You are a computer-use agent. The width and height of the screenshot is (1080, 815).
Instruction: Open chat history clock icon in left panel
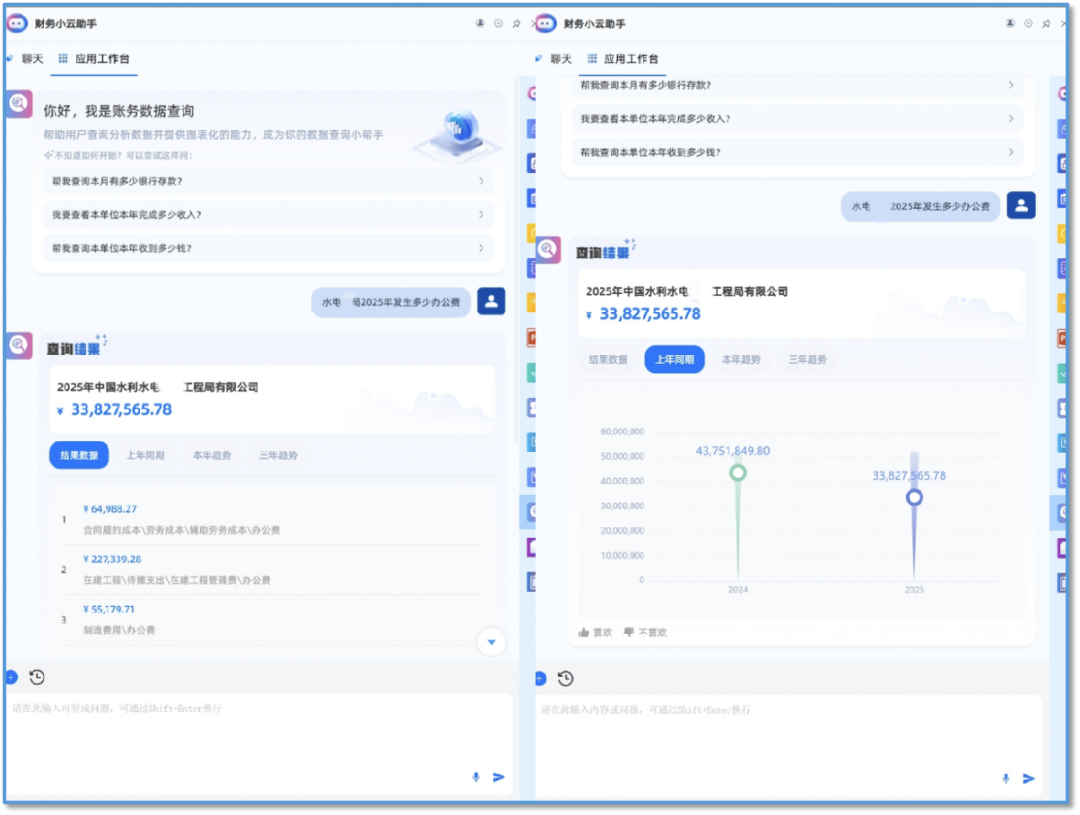(x=37, y=677)
